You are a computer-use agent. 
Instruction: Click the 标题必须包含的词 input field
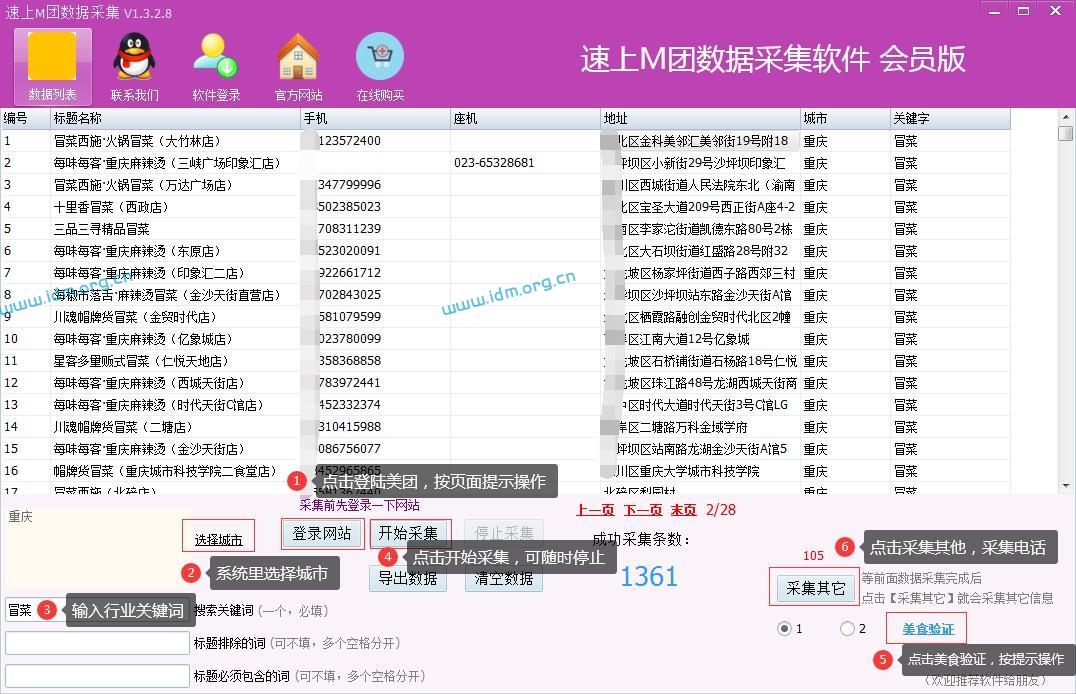[97, 676]
